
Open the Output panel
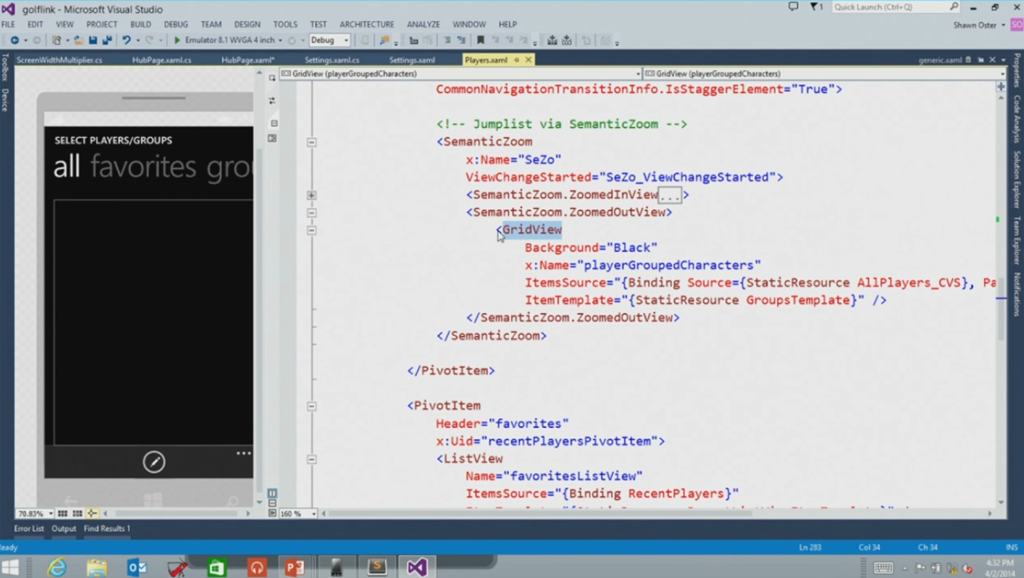pyautogui.click(x=64, y=528)
